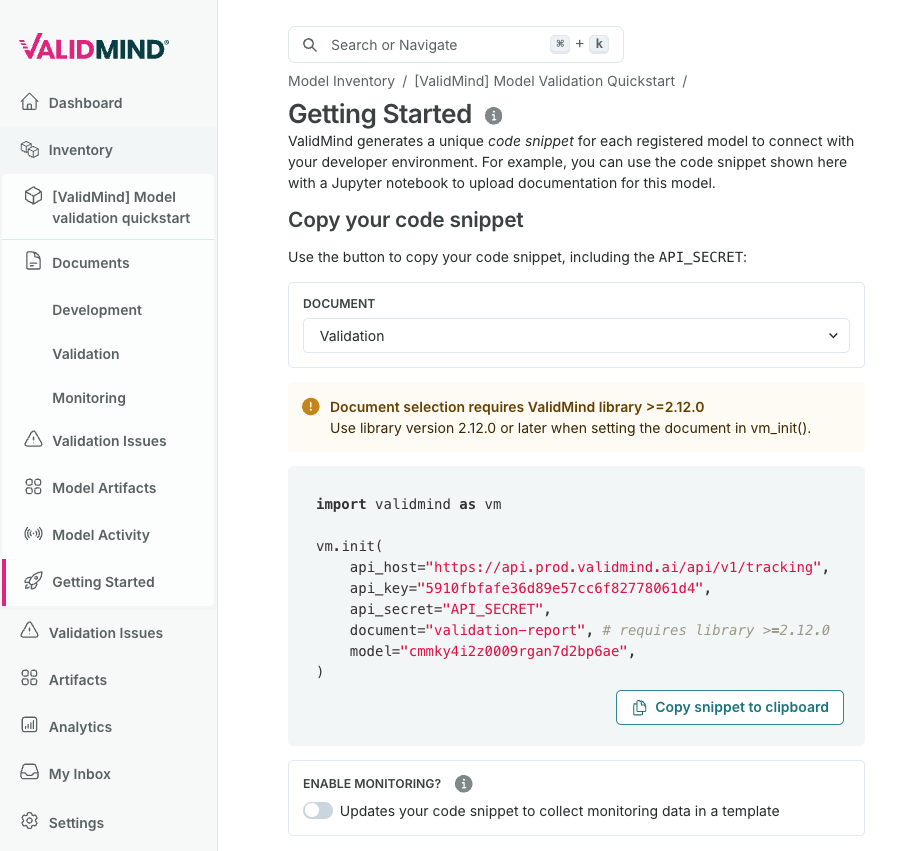
Task: Click the Settings gear icon
Action: [29, 821]
